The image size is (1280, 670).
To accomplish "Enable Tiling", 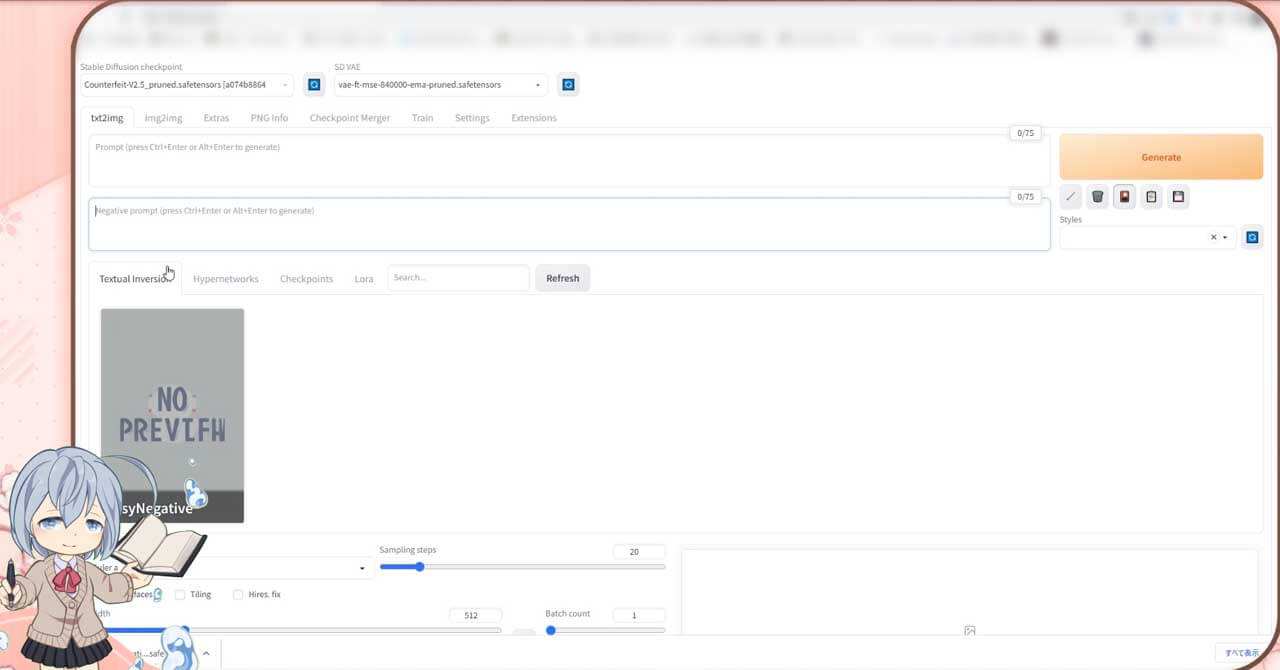I will click(178, 594).
